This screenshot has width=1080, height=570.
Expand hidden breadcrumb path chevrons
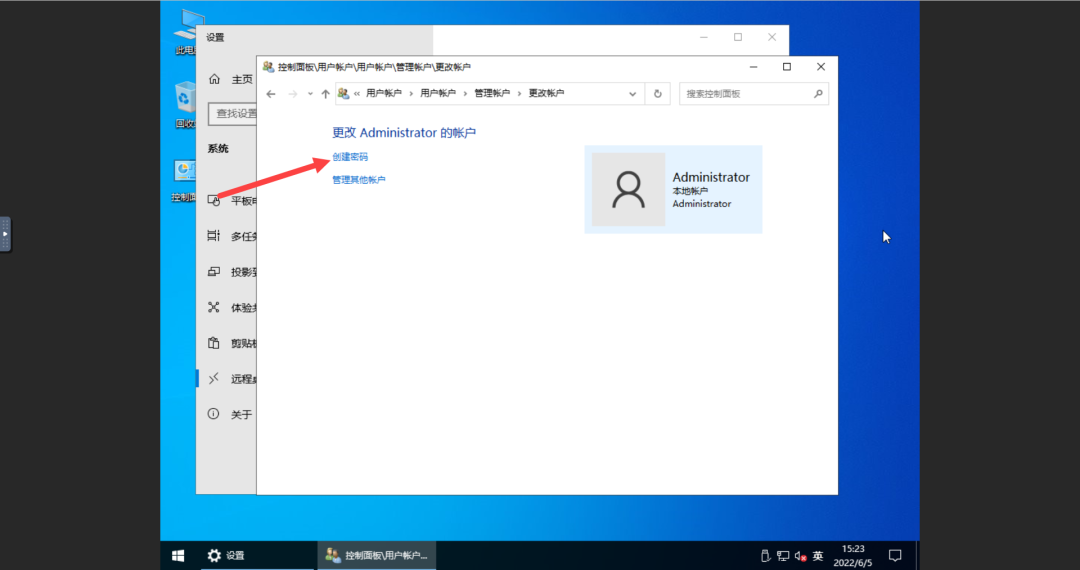357,94
